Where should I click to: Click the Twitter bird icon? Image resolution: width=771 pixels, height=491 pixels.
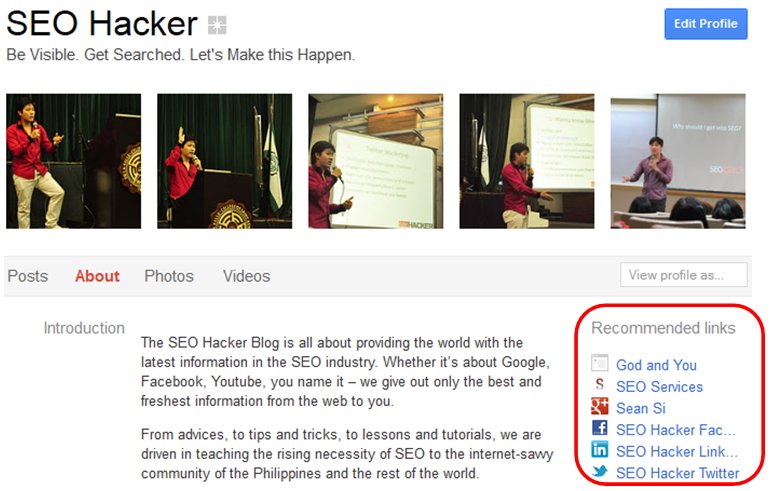click(x=599, y=471)
